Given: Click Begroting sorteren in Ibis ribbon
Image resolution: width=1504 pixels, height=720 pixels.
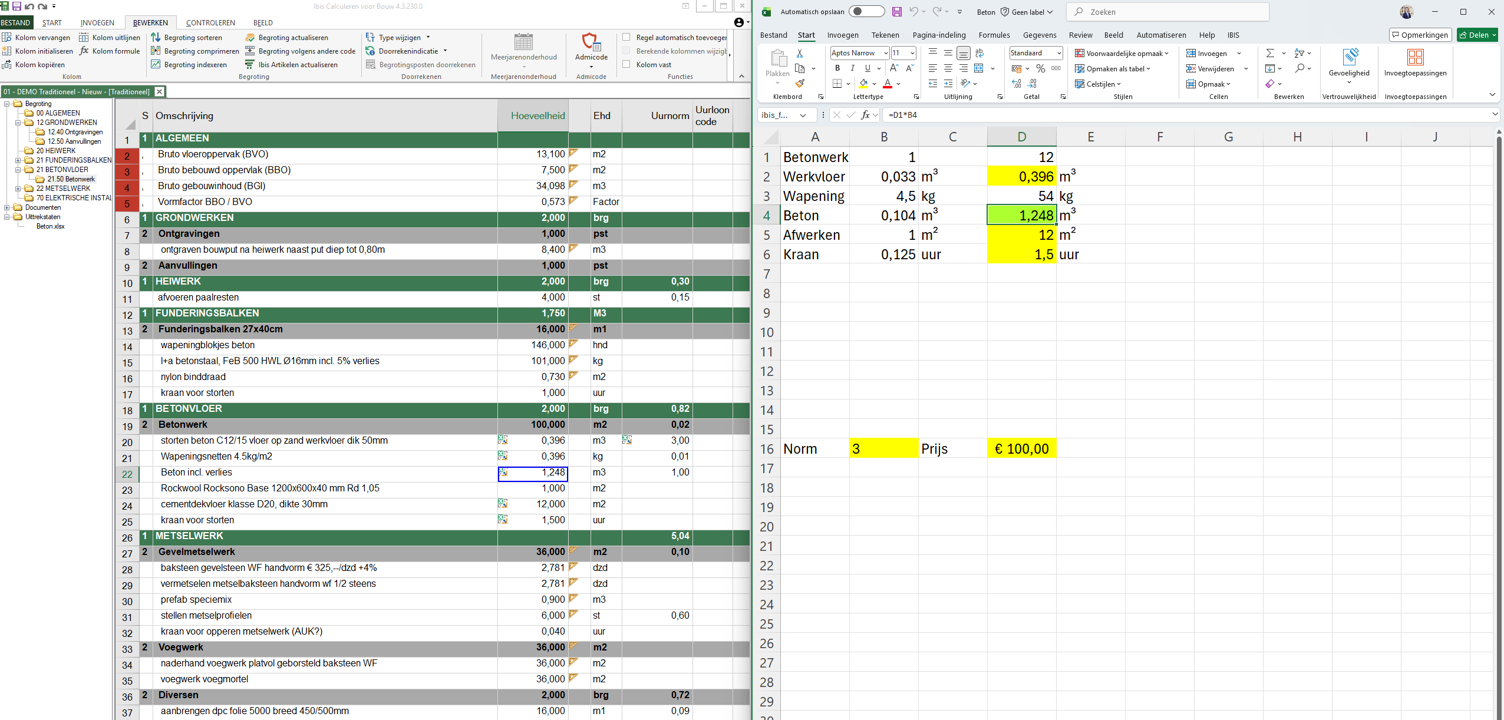Looking at the screenshot, I should [x=187, y=37].
